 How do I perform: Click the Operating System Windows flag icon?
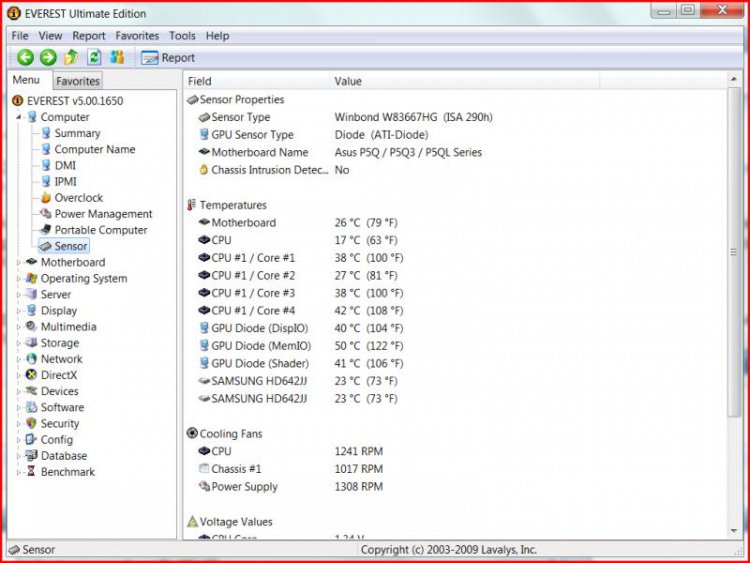(32, 278)
